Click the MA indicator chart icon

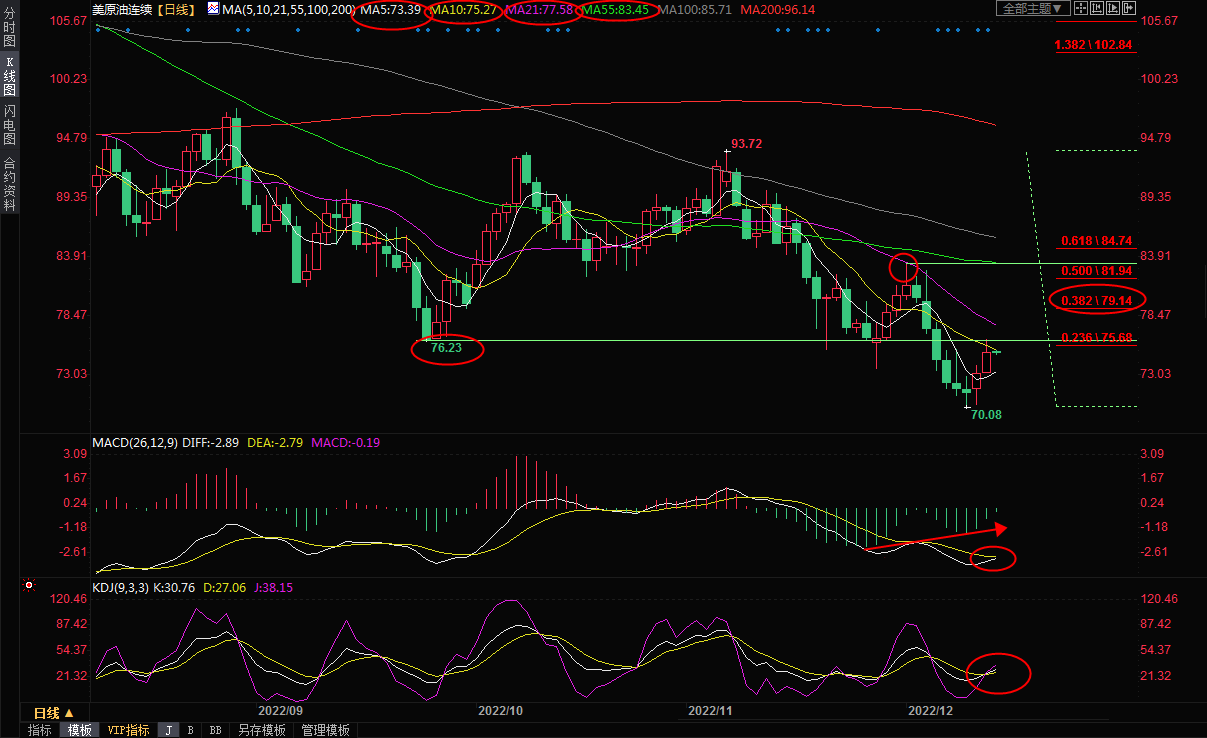(x=215, y=9)
